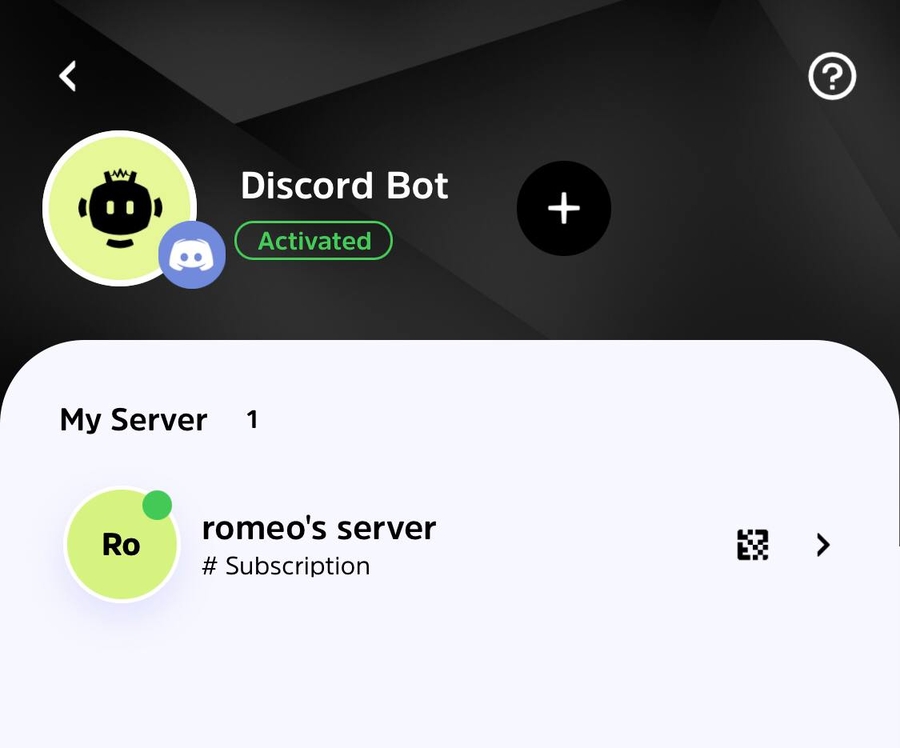Open the QR code for romeo's server
This screenshot has width=900, height=748.
click(752, 545)
